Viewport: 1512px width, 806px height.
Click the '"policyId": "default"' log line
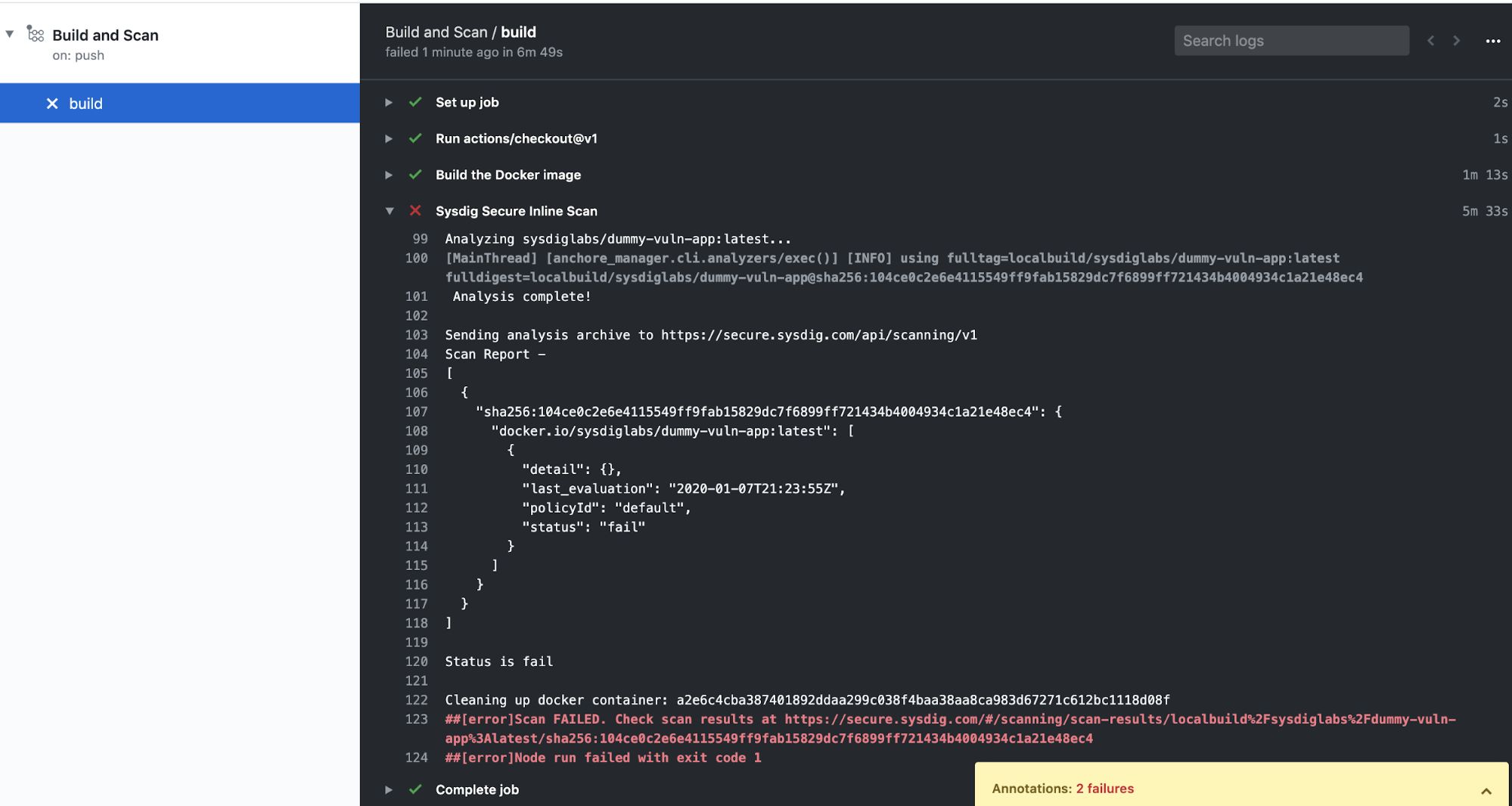[x=607, y=508]
